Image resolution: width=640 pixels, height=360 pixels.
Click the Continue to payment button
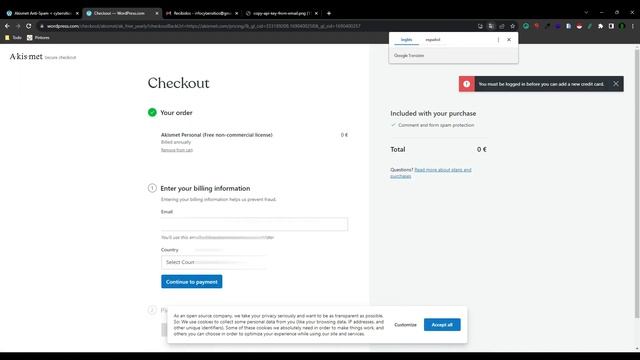point(191,282)
